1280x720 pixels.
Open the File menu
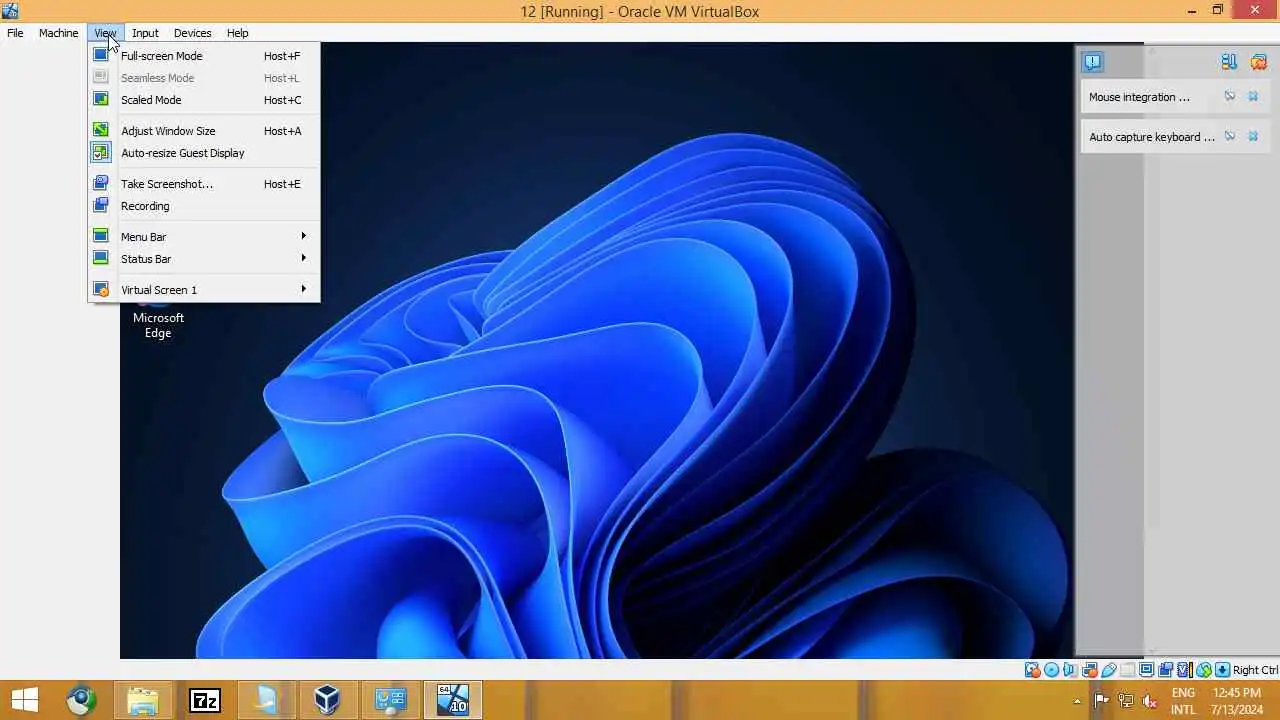(15, 33)
